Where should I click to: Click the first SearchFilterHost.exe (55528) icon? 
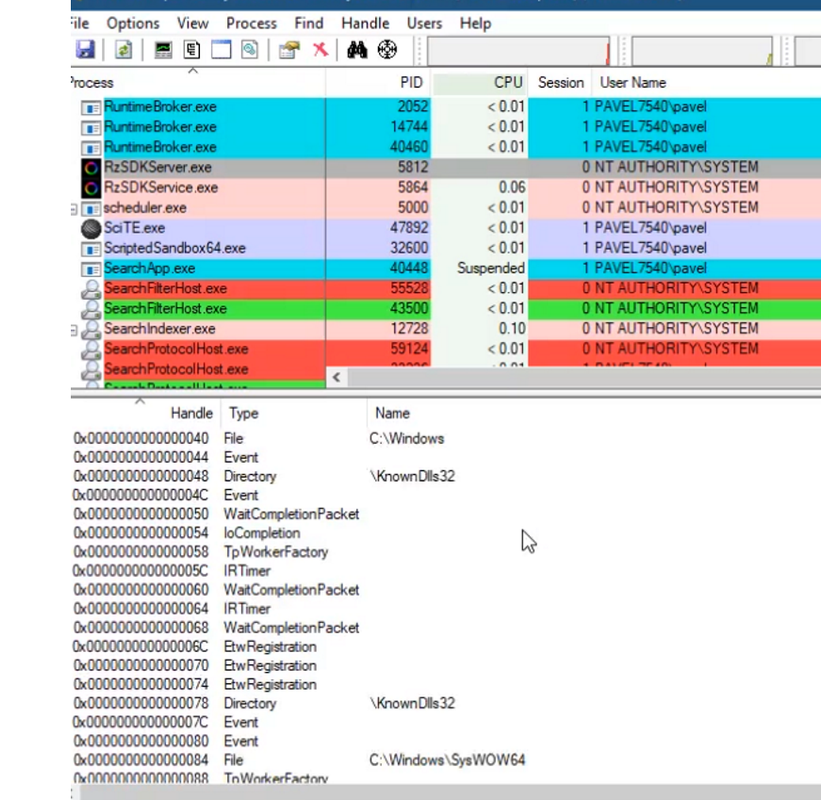(91, 289)
